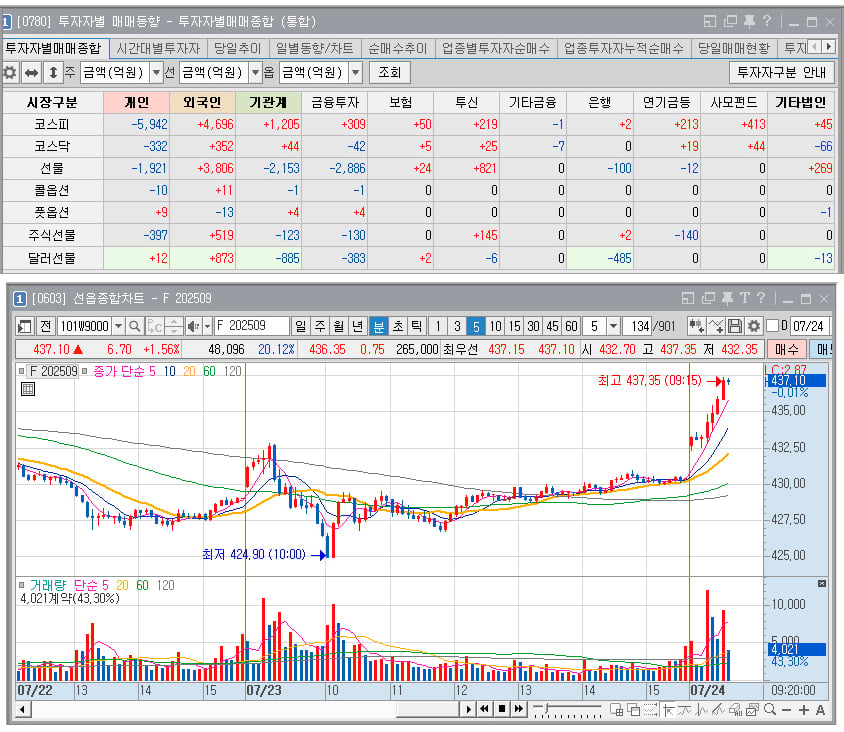844x732 pixels.
Task: Open chart settings gear icon
Action: pos(754,326)
